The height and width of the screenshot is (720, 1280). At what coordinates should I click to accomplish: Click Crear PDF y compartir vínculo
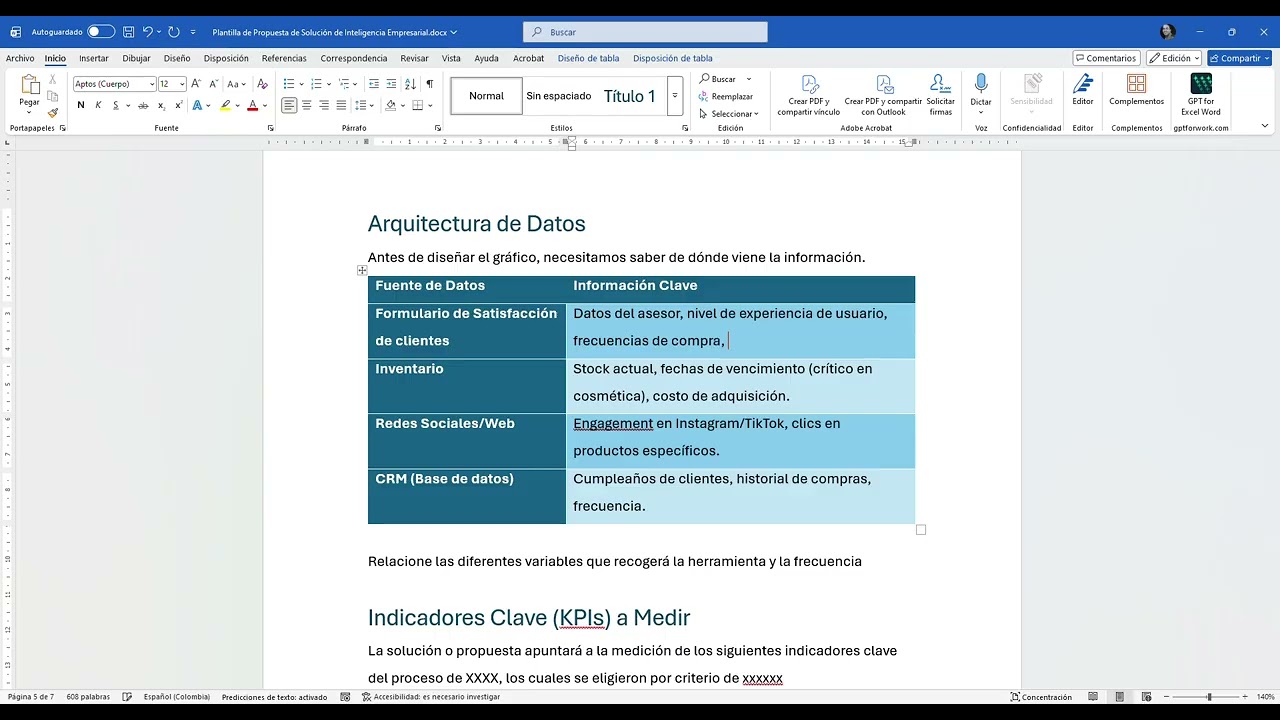[809, 95]
